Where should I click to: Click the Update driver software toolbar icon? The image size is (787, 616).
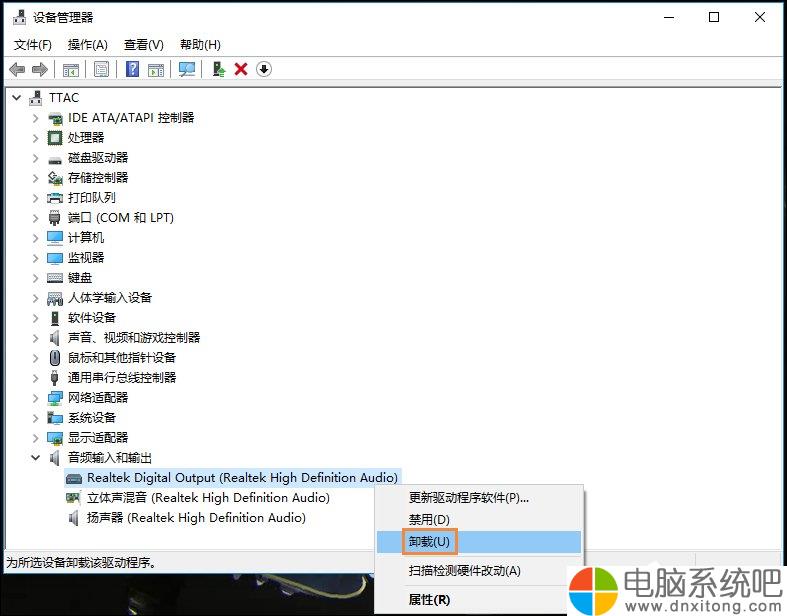click(218, 69)
